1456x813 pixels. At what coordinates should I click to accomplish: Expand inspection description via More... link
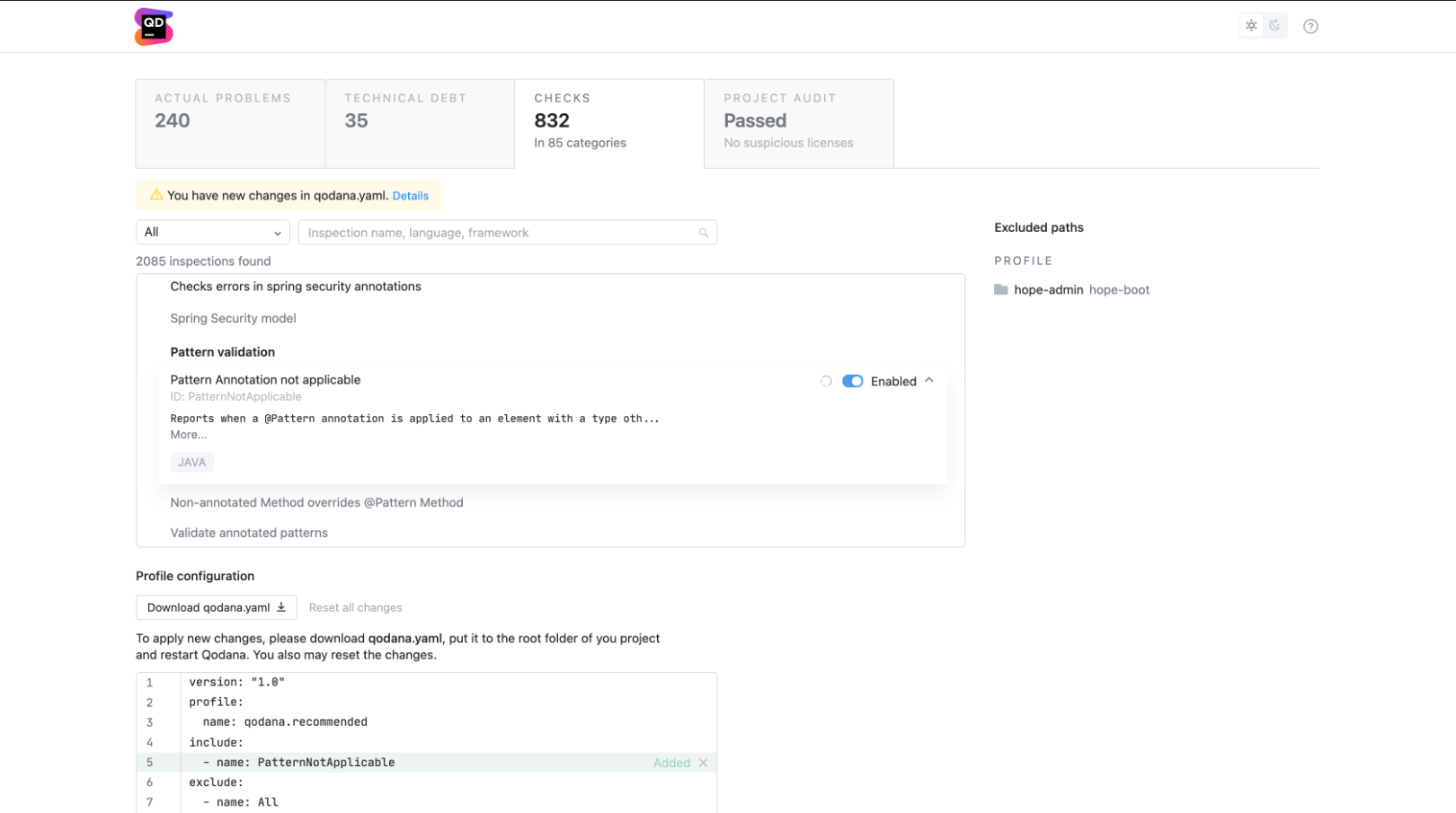188,434
